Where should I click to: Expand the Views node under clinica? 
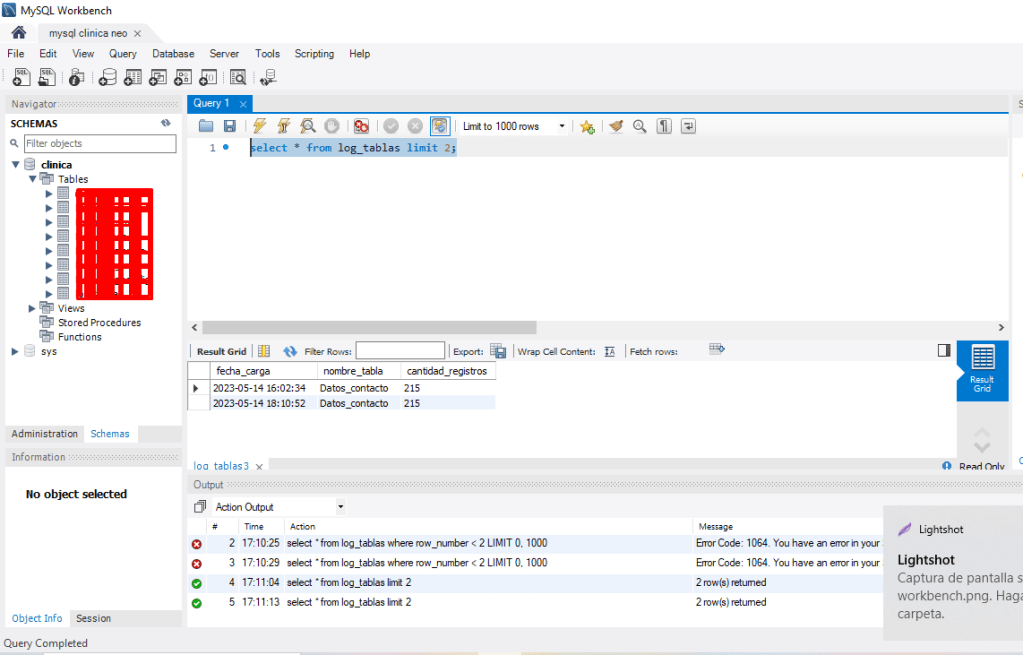33,308
